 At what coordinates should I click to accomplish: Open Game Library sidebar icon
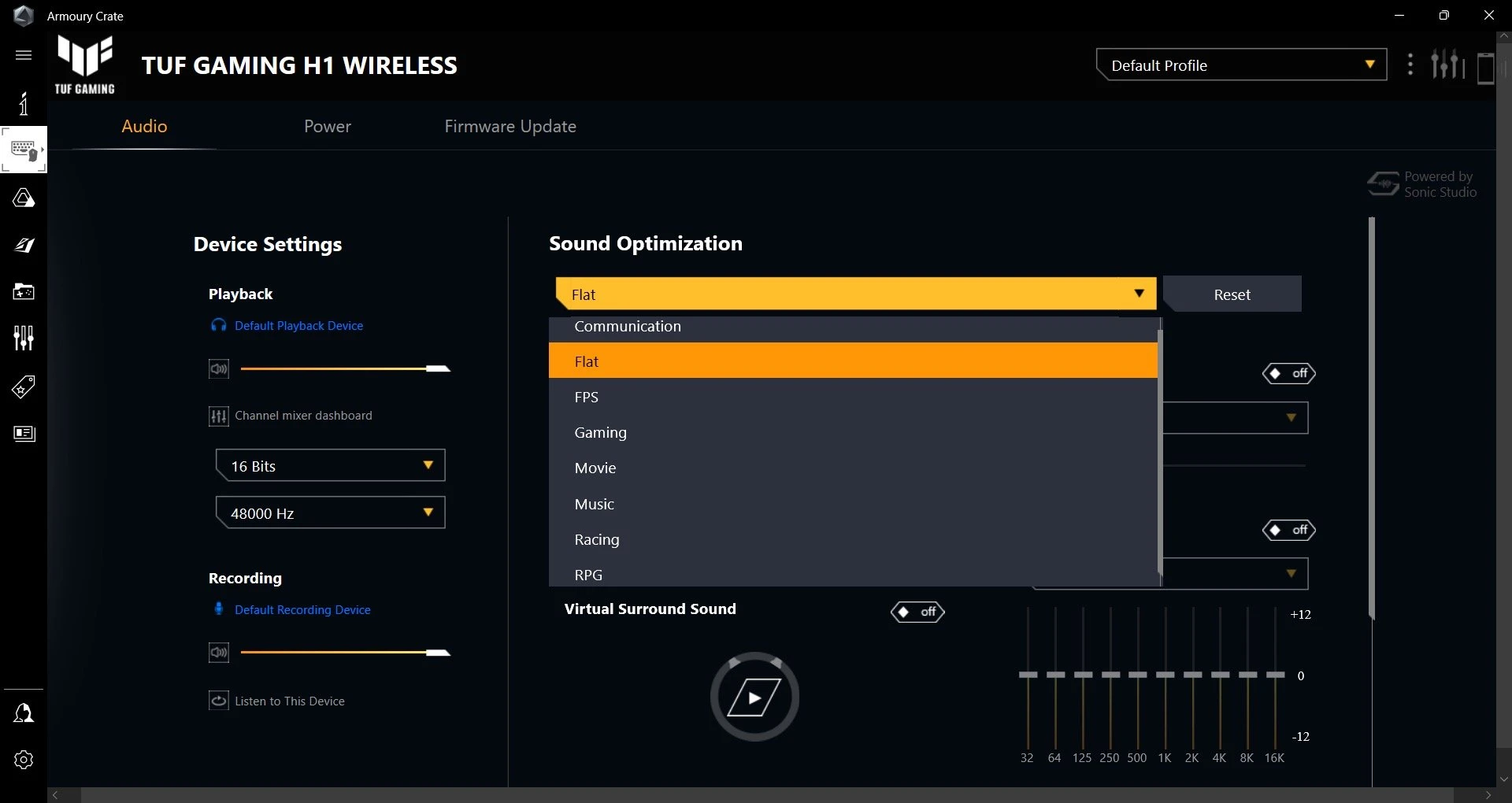pyautogui.click(x=24, y=292)
